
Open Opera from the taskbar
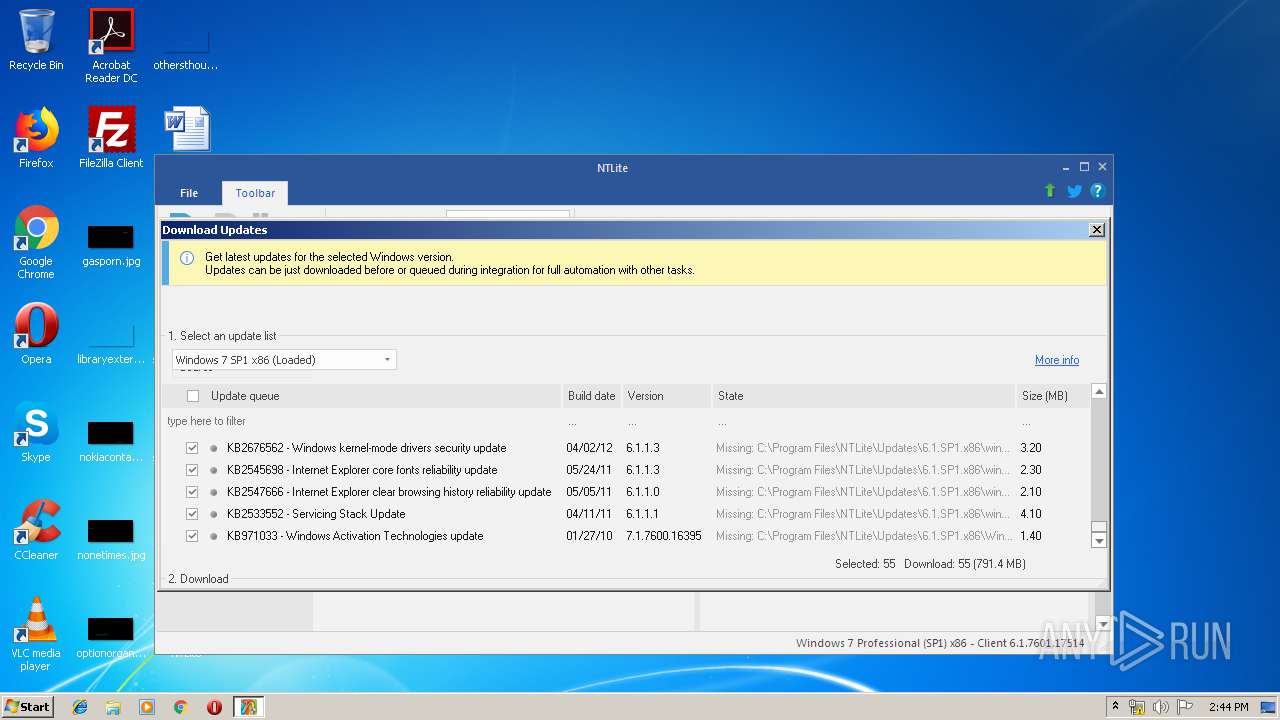pyautogui.click(x=214, y=707)
